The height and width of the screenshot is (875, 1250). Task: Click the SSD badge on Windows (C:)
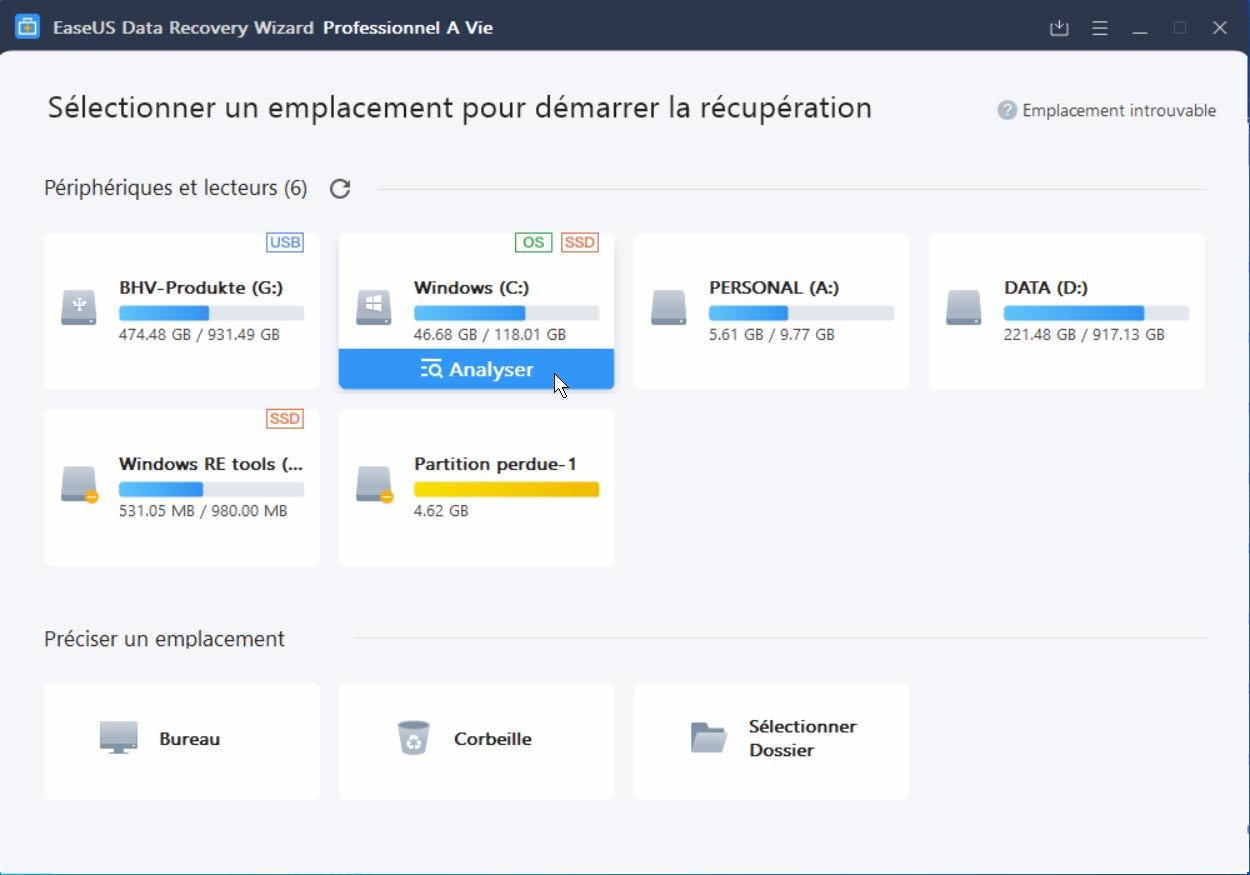pos(580,242)
